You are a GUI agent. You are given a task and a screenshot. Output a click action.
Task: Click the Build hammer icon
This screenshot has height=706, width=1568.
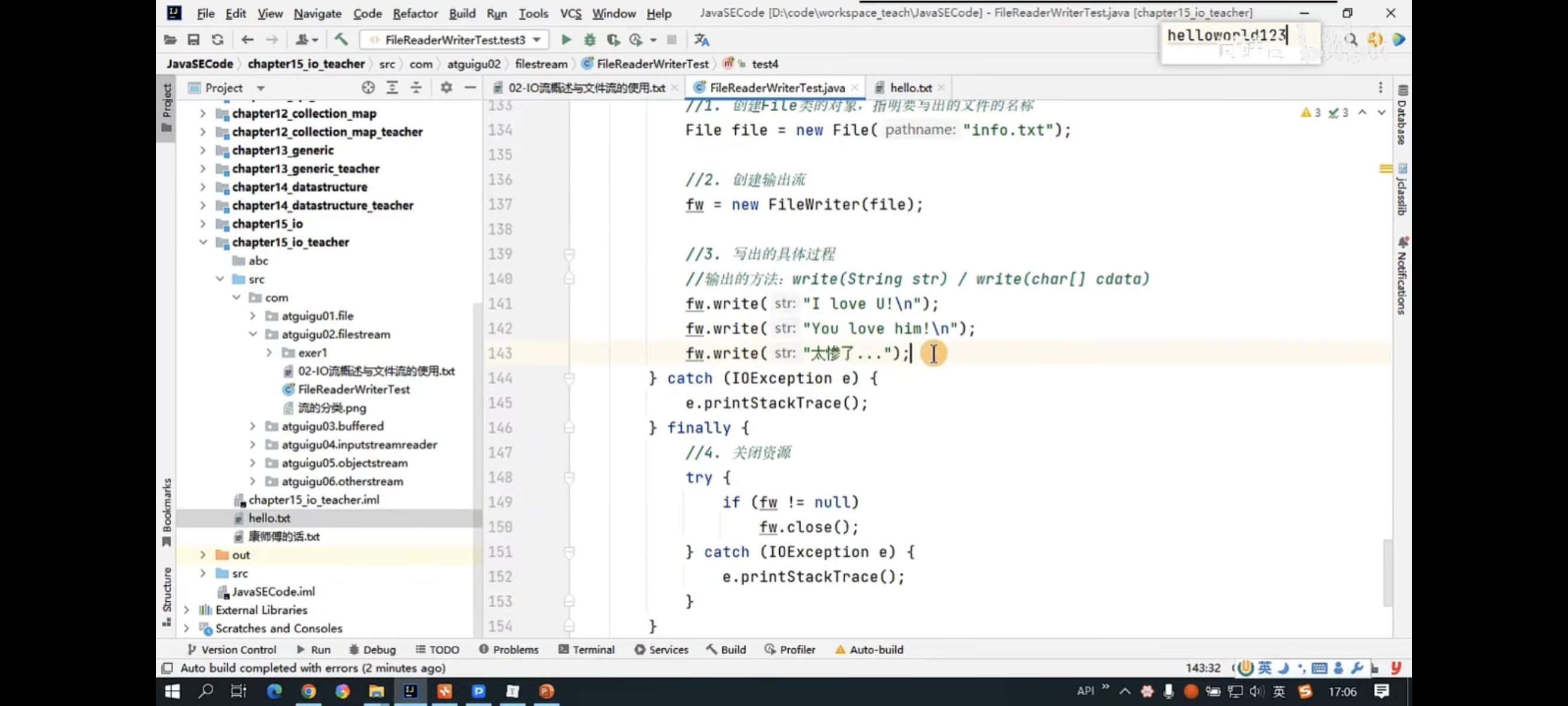341,39
